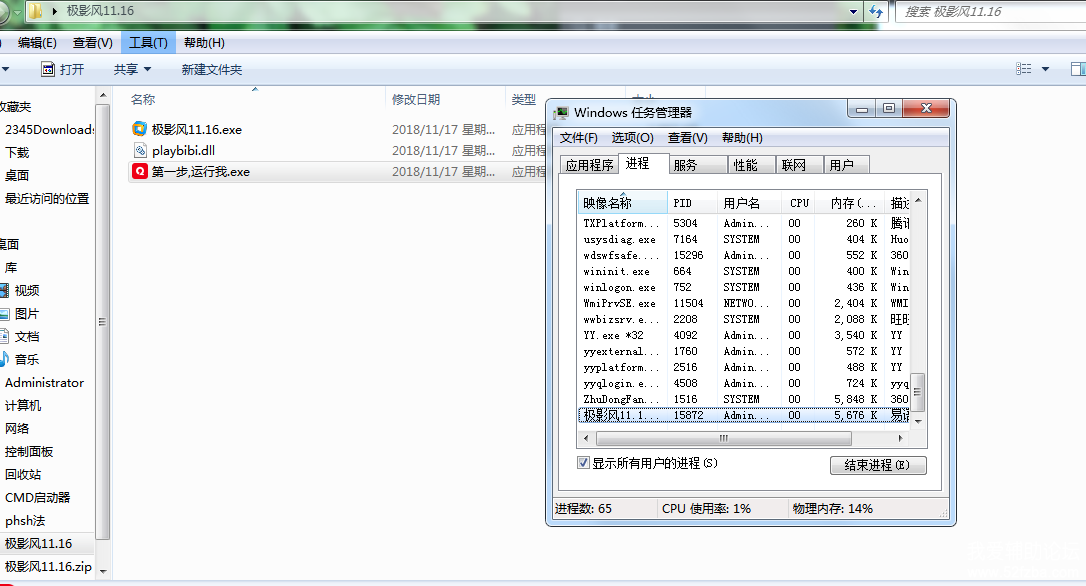1086x586 pixels.
Task: Click the 搜索 极影风11.16 search box
Action: [992, 12]
